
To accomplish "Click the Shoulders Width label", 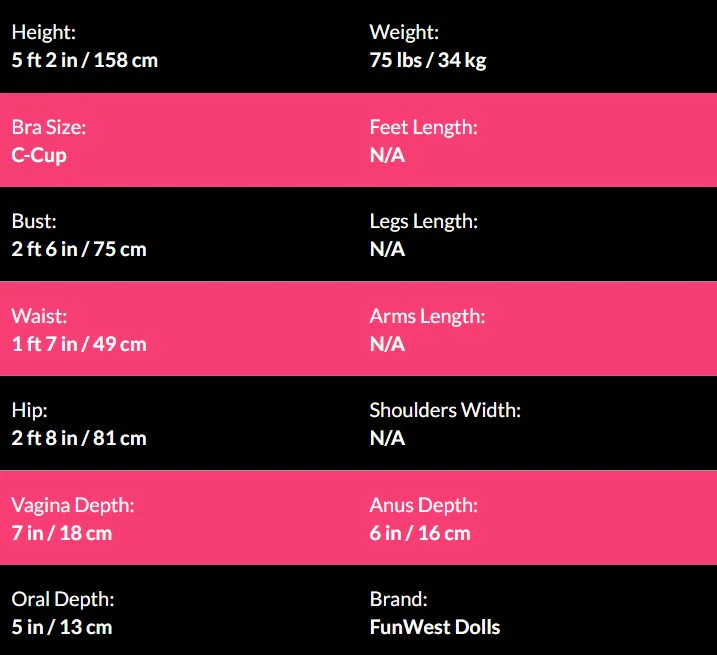I will (445, 410).
